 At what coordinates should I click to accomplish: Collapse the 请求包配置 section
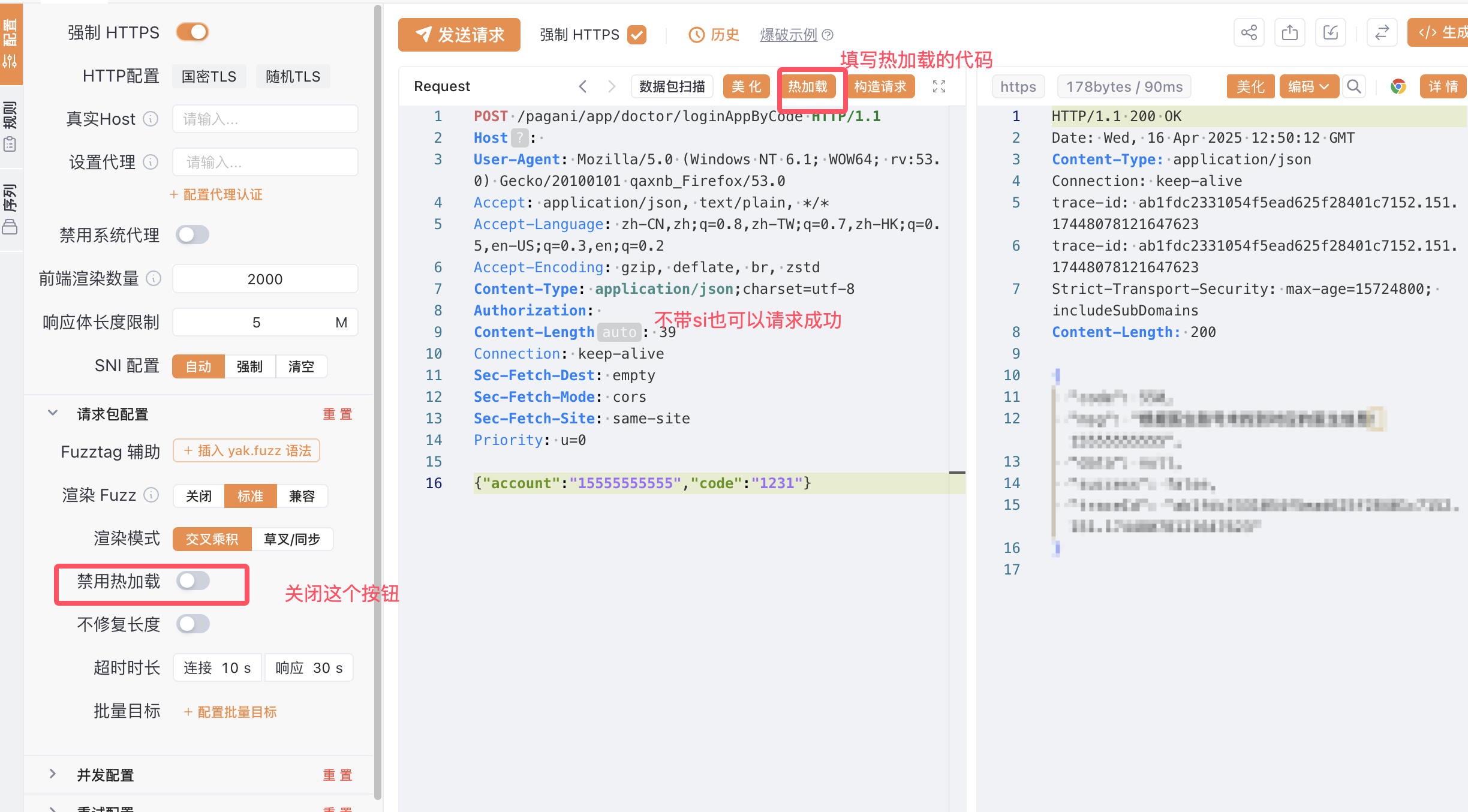53,414
